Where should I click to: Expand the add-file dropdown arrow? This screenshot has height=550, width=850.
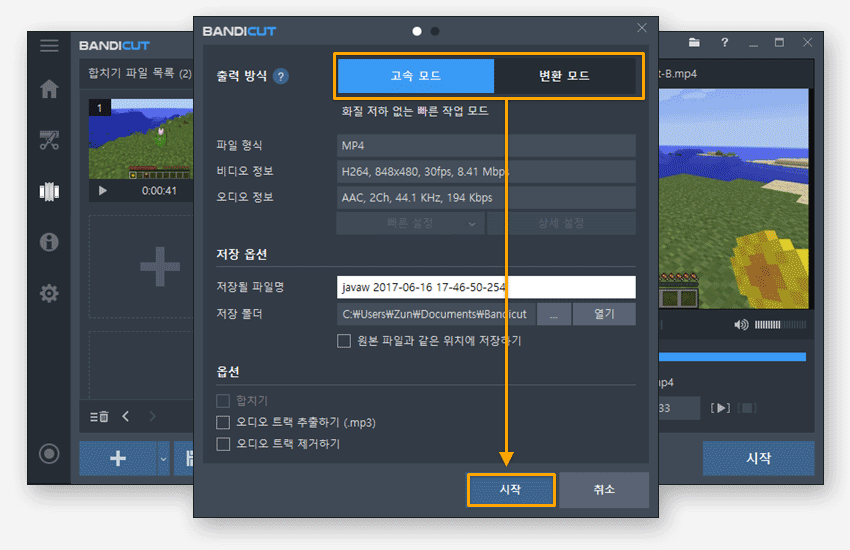[x=163, y=458]
